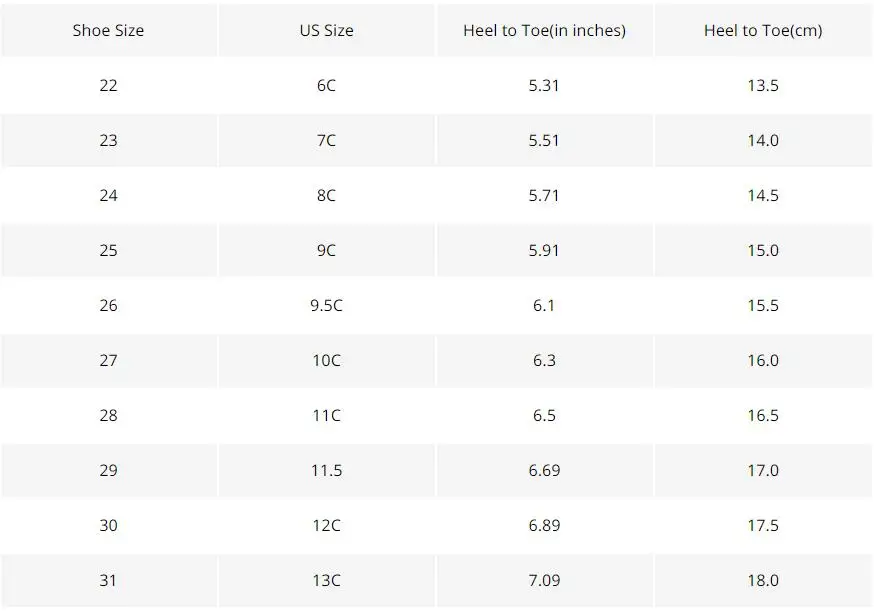
Task: Select shoe size 29 cell
Action: (x=108, y=470)
